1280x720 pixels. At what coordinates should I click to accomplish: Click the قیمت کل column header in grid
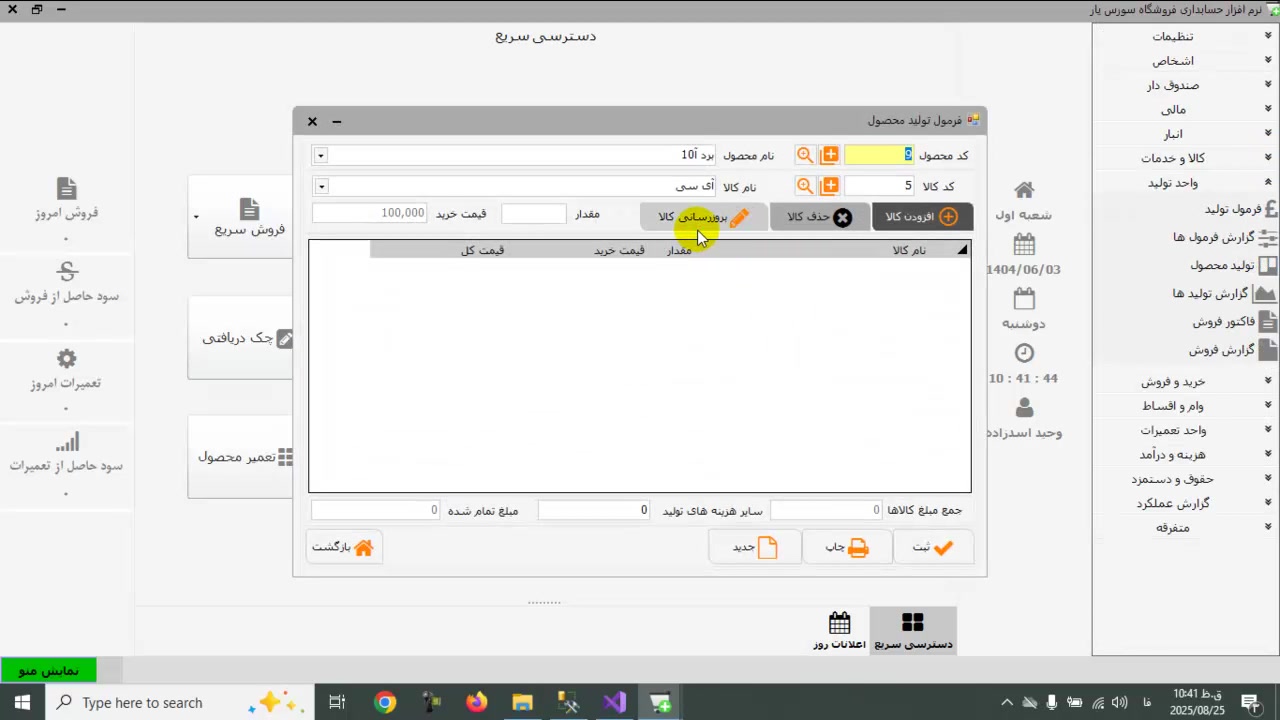point(482,250)
